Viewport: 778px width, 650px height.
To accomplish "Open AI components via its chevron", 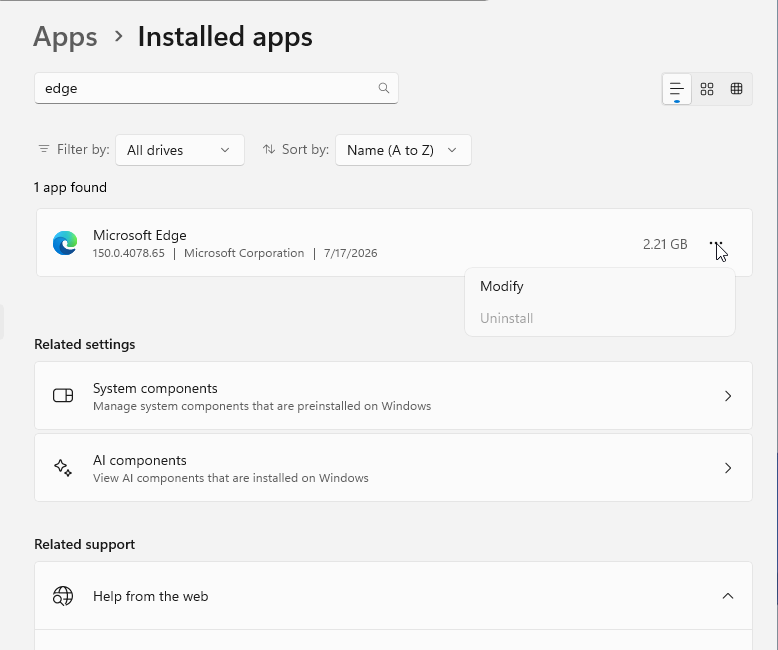I will [x=728, y=468].
